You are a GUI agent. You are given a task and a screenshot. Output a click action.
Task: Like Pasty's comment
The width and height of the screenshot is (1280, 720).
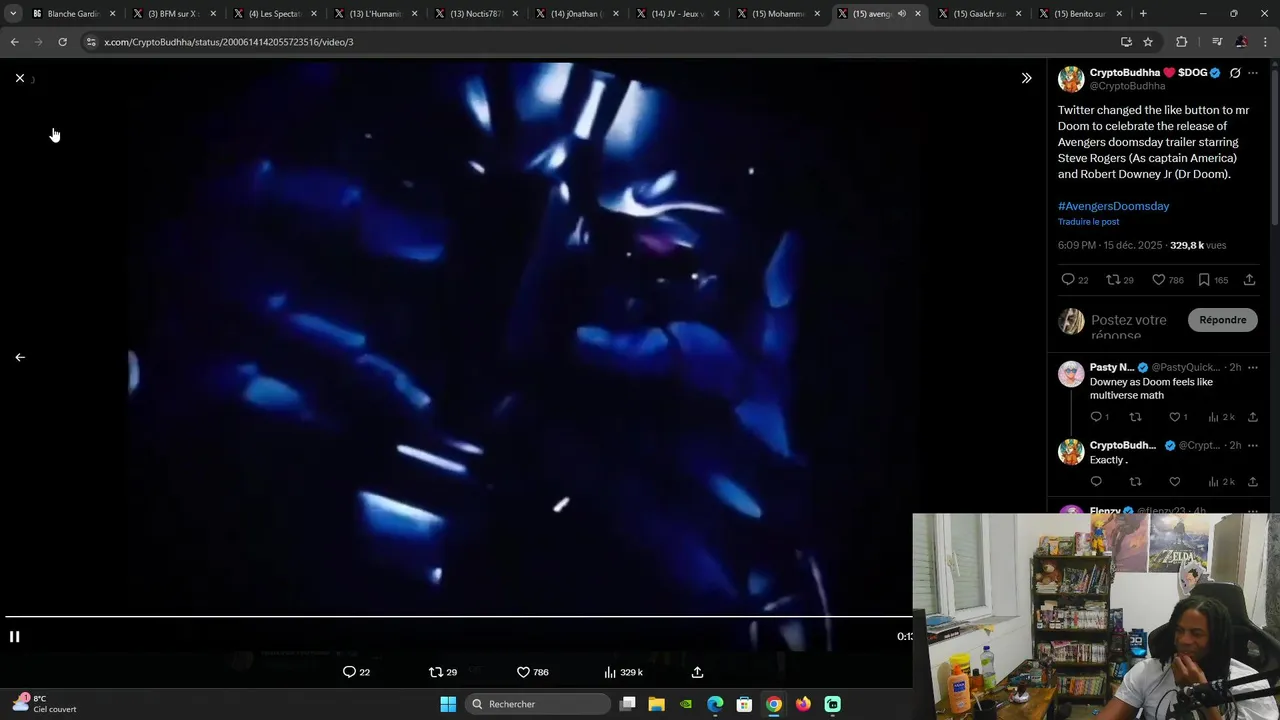[1175, 417]
